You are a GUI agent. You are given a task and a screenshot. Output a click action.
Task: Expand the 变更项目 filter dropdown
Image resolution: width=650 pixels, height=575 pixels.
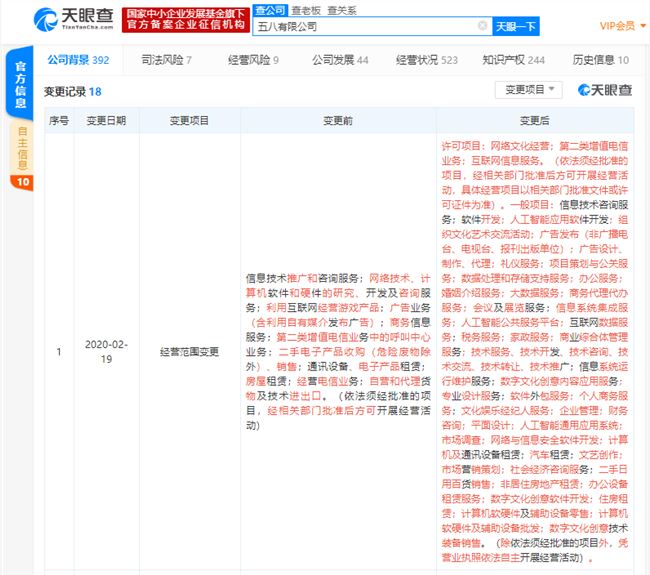click(529, 90)
